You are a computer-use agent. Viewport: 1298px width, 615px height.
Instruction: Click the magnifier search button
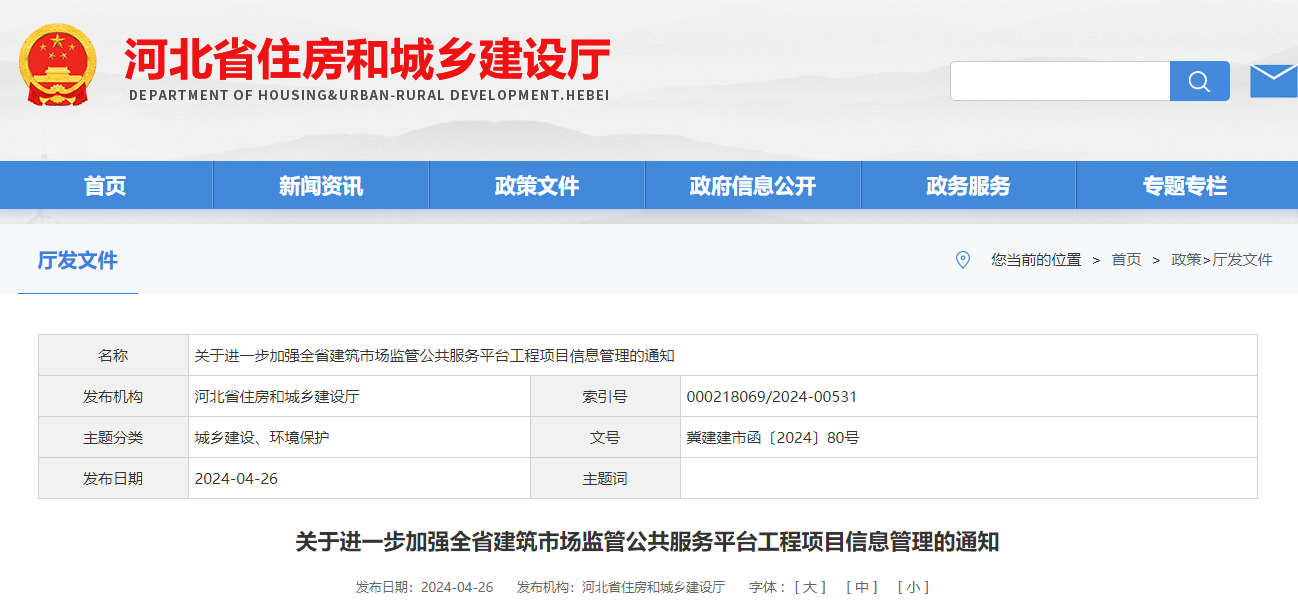click(x=1200, y=81)
